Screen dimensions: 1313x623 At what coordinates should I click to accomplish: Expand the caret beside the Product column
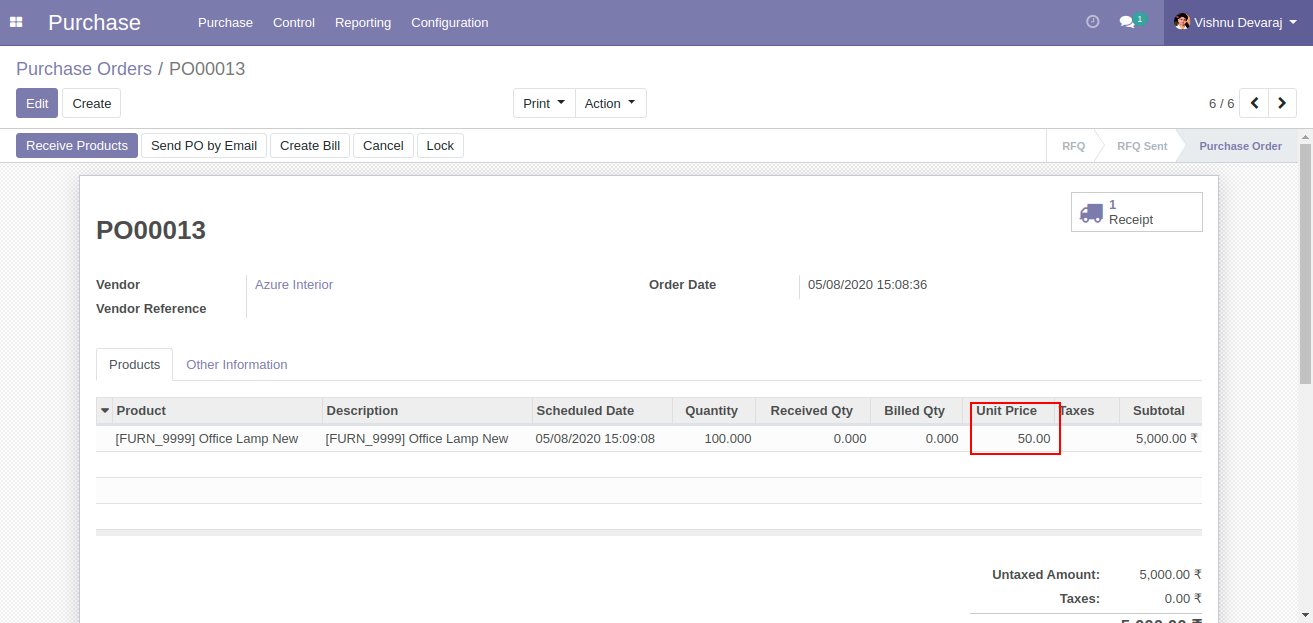104,410
